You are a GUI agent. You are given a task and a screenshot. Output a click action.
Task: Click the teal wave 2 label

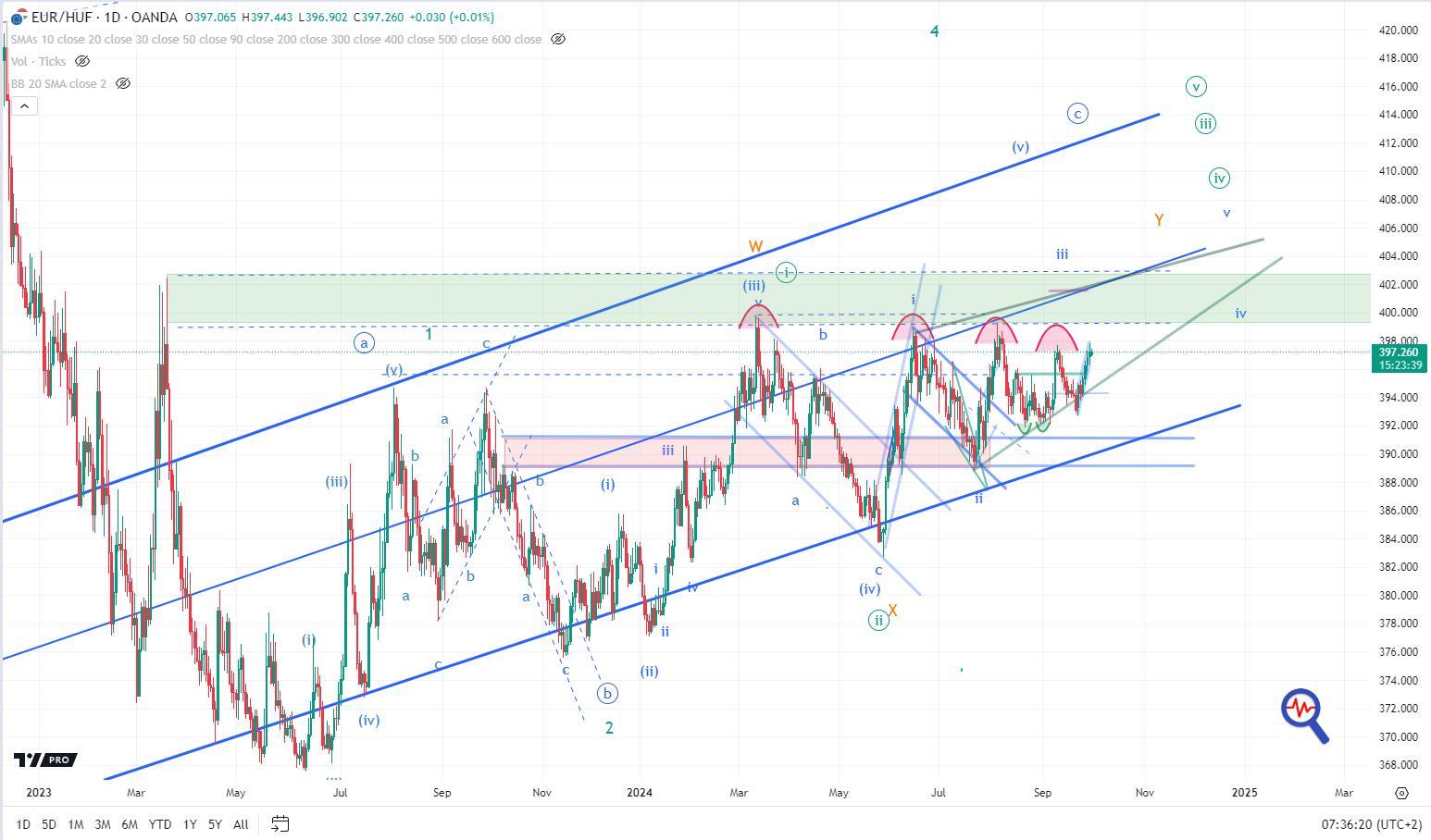coord(609,728)
